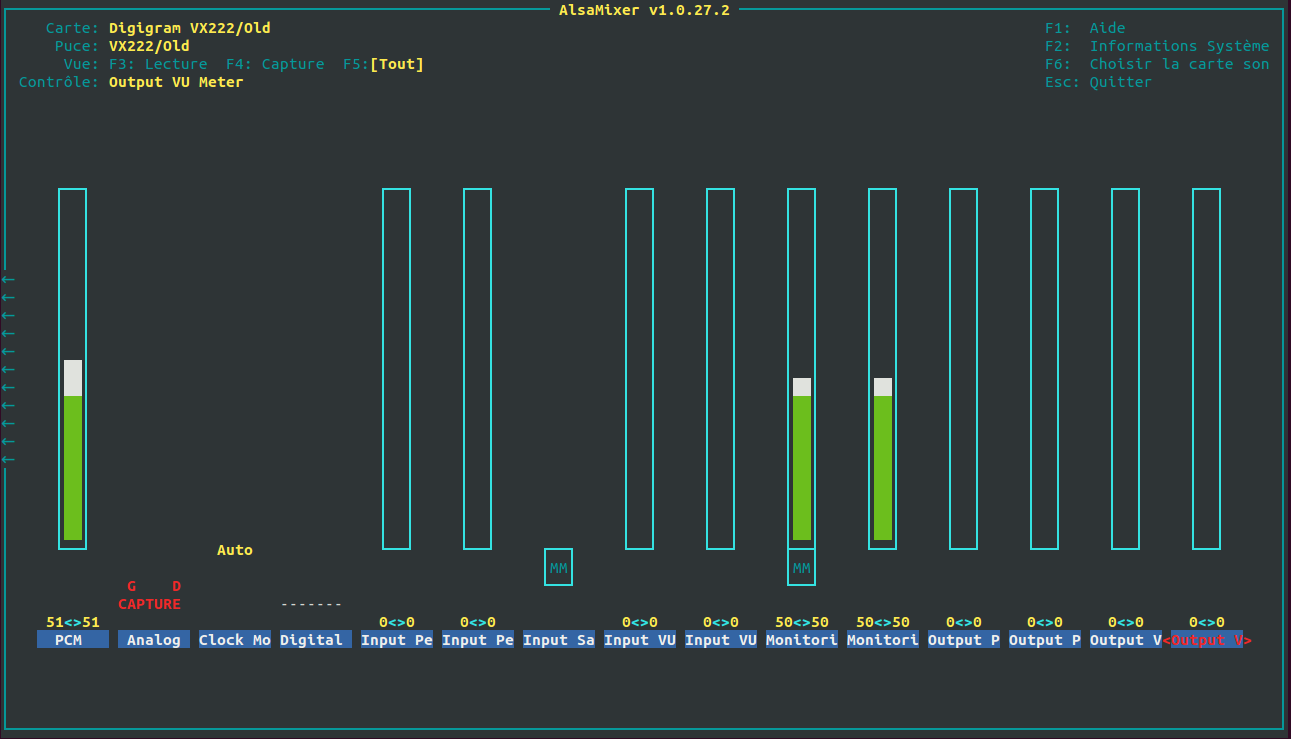Select the right Output P channel label
Image resolution: width=1291 pixels, height=739 pixels.
pos(1045,640)
